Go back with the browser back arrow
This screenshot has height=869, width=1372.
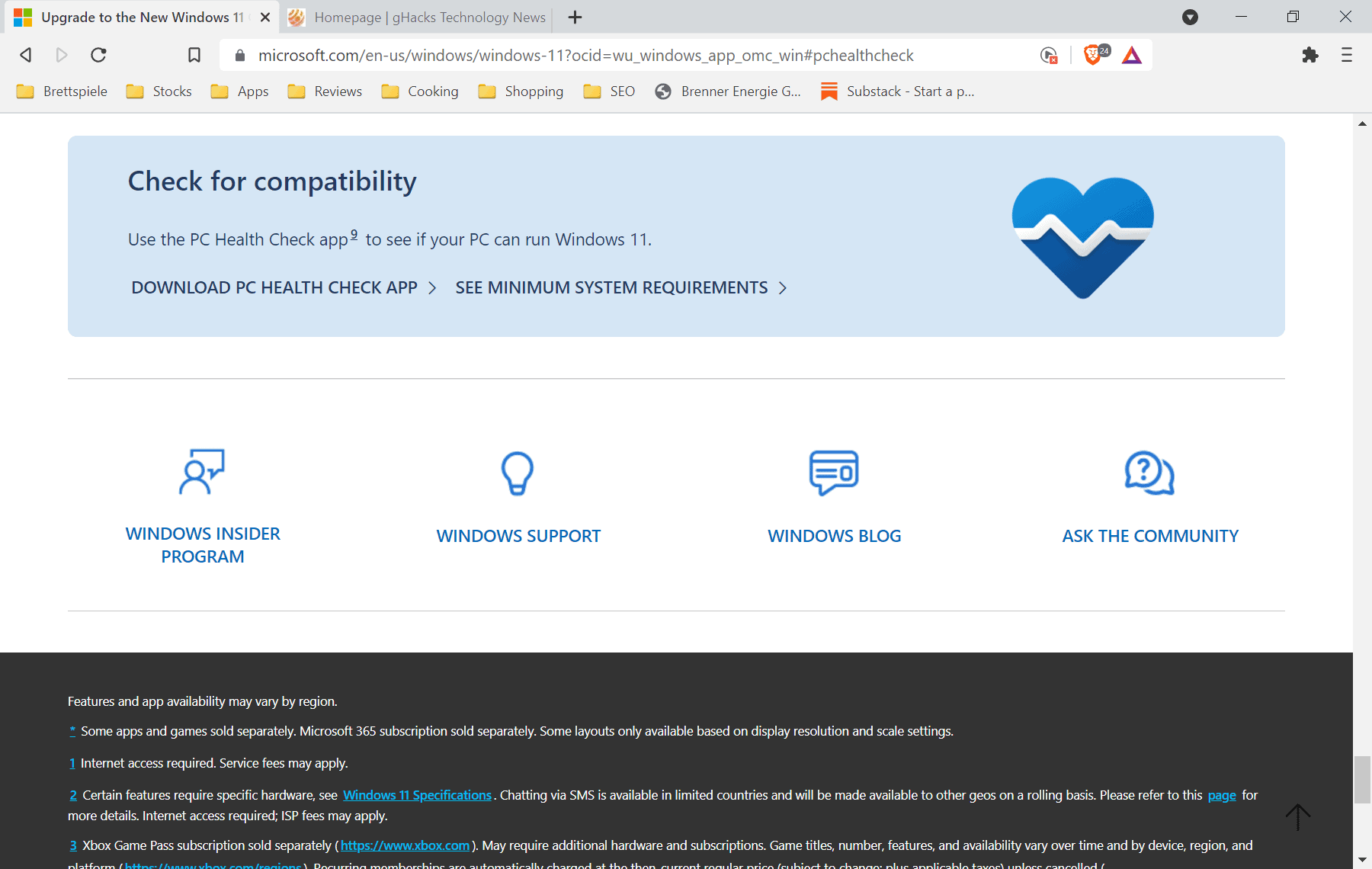click(26, 55)
